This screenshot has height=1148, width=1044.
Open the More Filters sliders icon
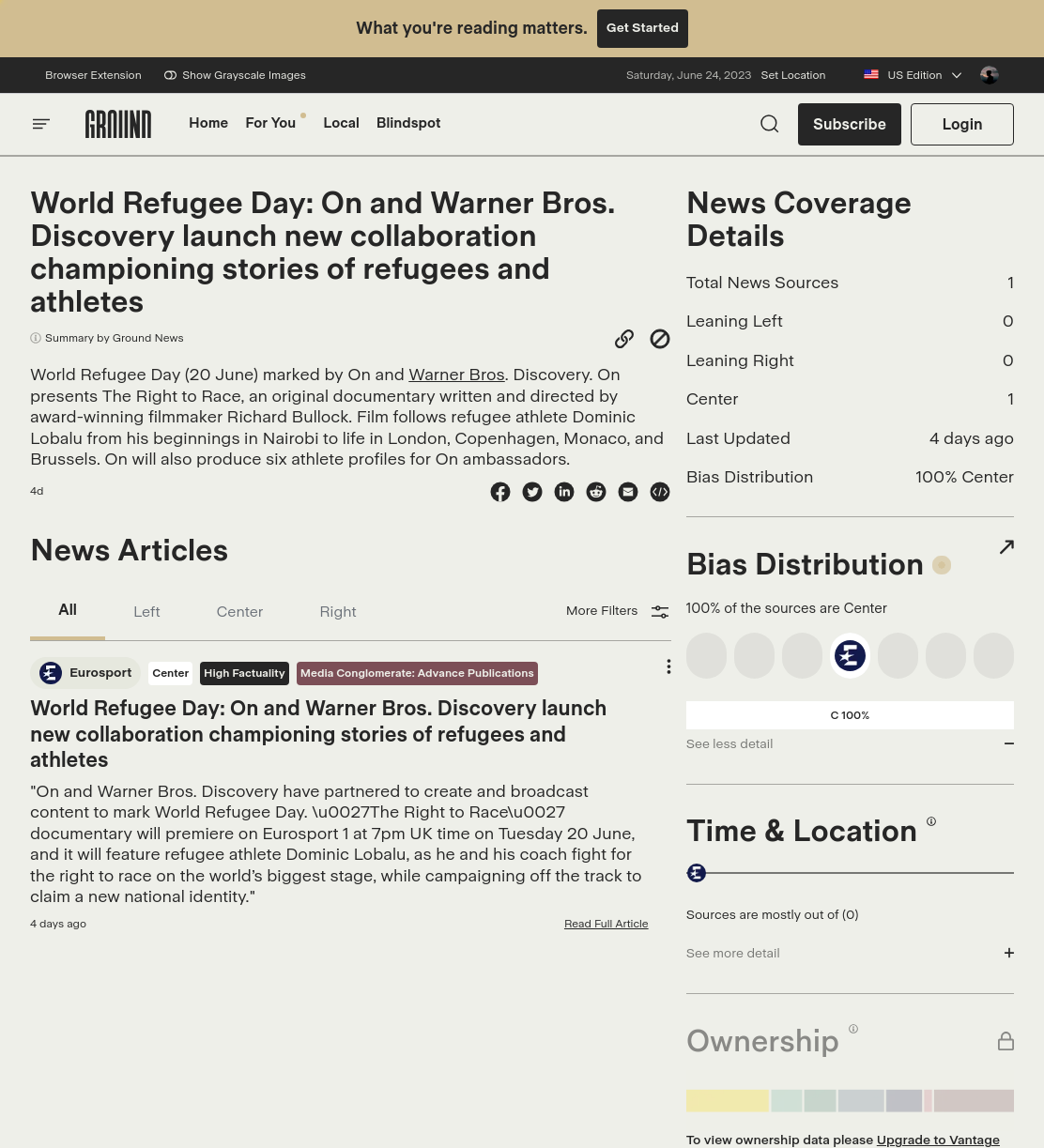tap(660, 612)
